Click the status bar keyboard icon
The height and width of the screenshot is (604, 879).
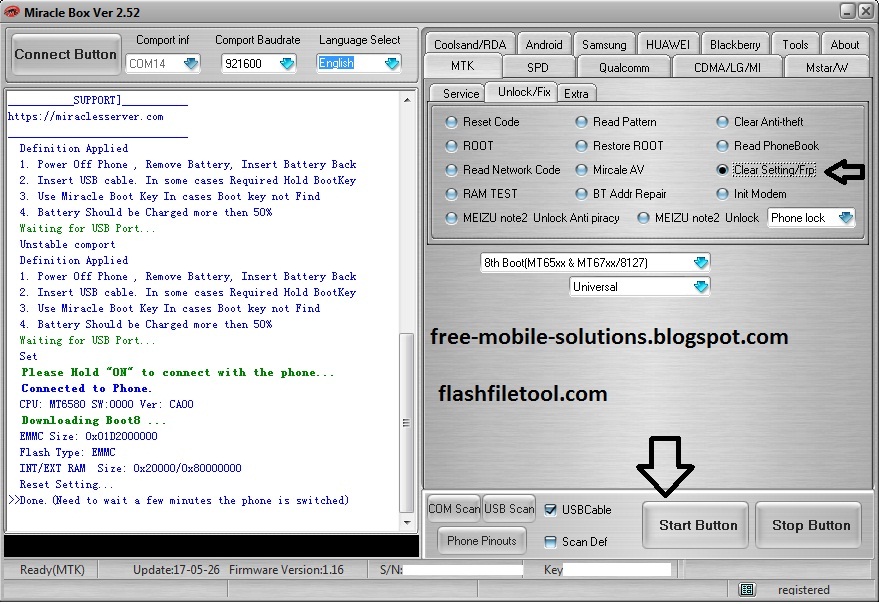(x=747, y=589)
